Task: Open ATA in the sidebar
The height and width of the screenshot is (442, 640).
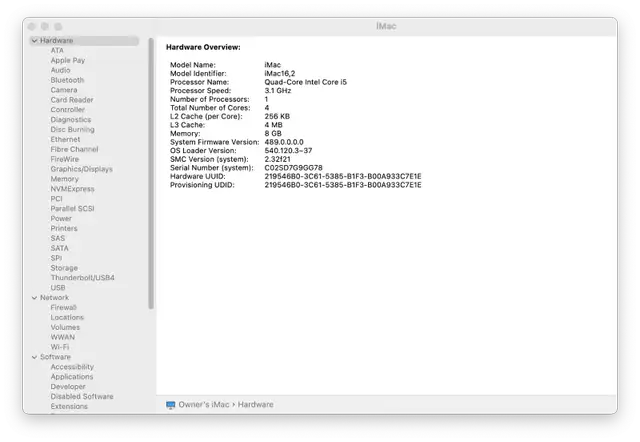Action: (57, 51)
